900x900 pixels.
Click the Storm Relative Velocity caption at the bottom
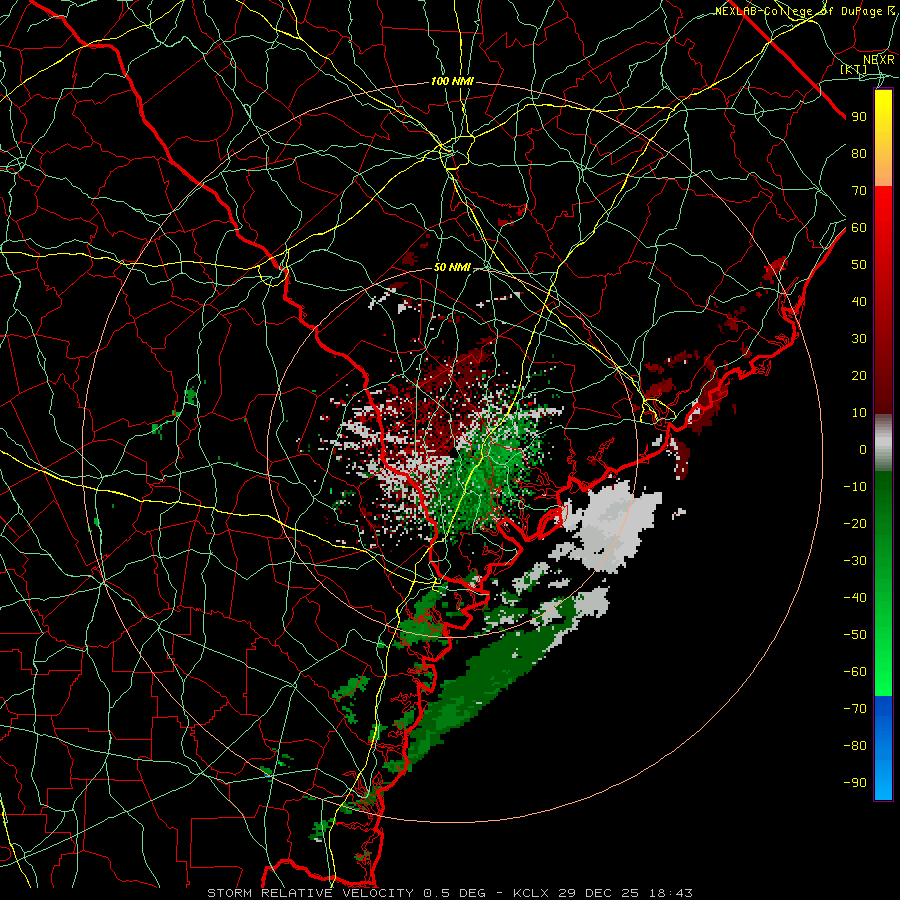click(x=449, y=893)
